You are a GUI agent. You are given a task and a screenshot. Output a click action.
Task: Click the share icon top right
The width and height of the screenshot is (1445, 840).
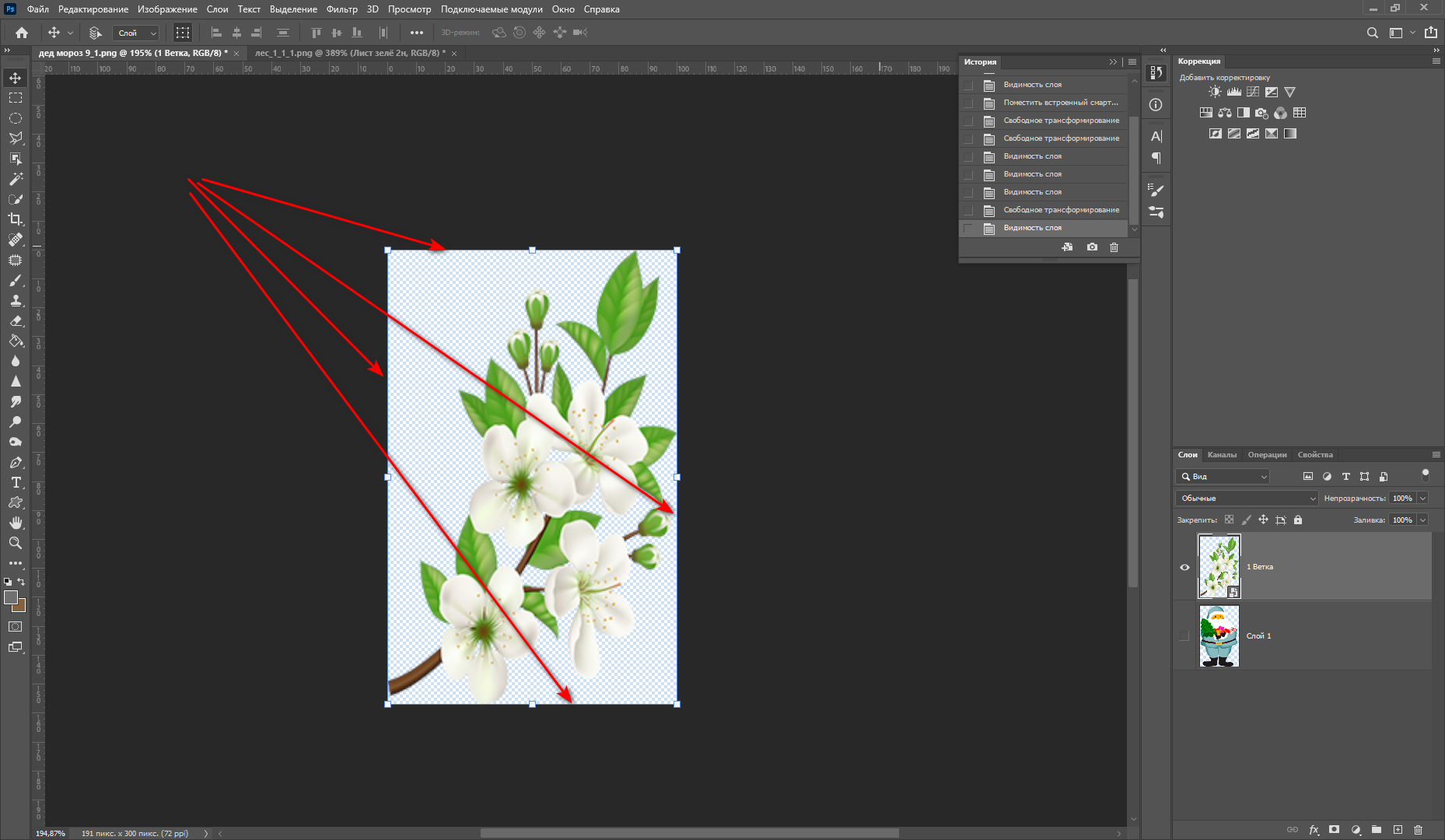click(1431, 33)
